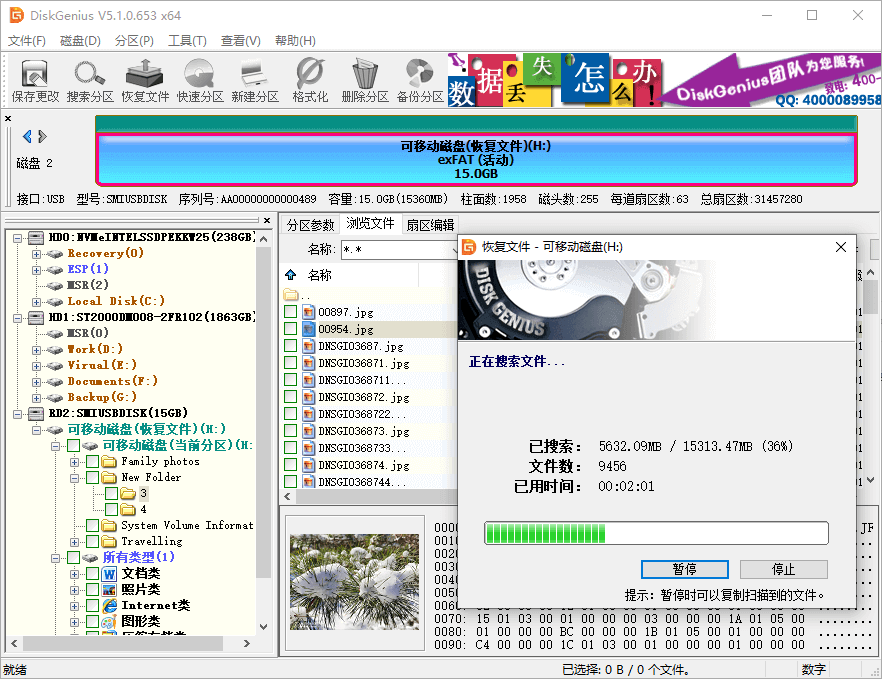Select the HD1 ST2000DM008 disk icon
Viewport: 882px width, 679px height.
click(x=36, y=317)
